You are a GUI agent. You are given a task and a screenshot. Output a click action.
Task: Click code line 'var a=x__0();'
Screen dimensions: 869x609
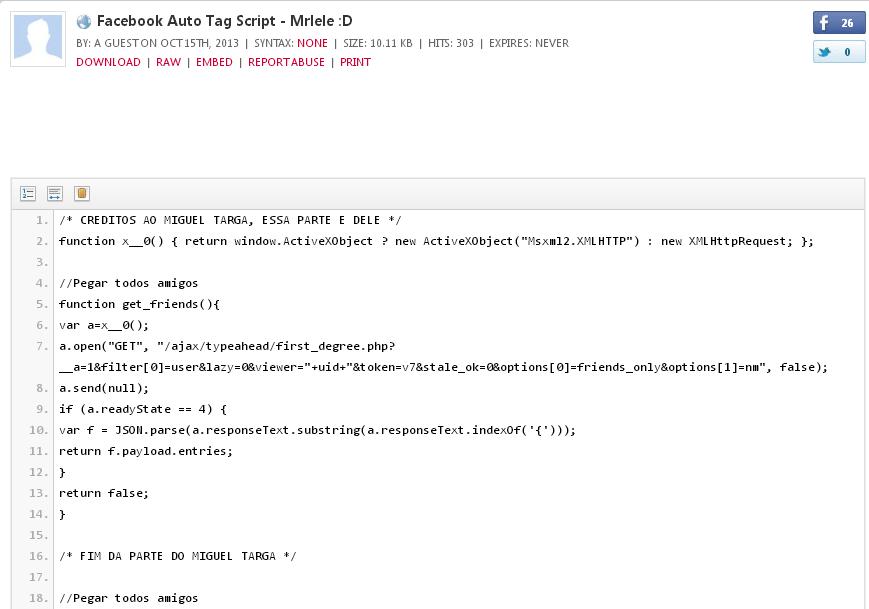[104, 325]
